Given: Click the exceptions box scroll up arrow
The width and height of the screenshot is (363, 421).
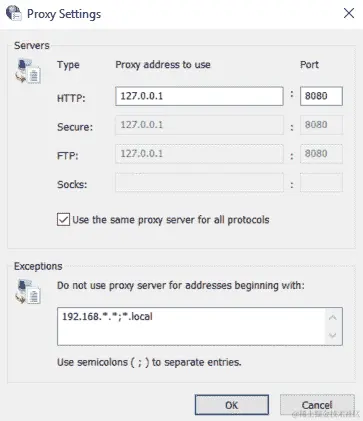Looking at the screenshot, I should (x=332, y=318).
